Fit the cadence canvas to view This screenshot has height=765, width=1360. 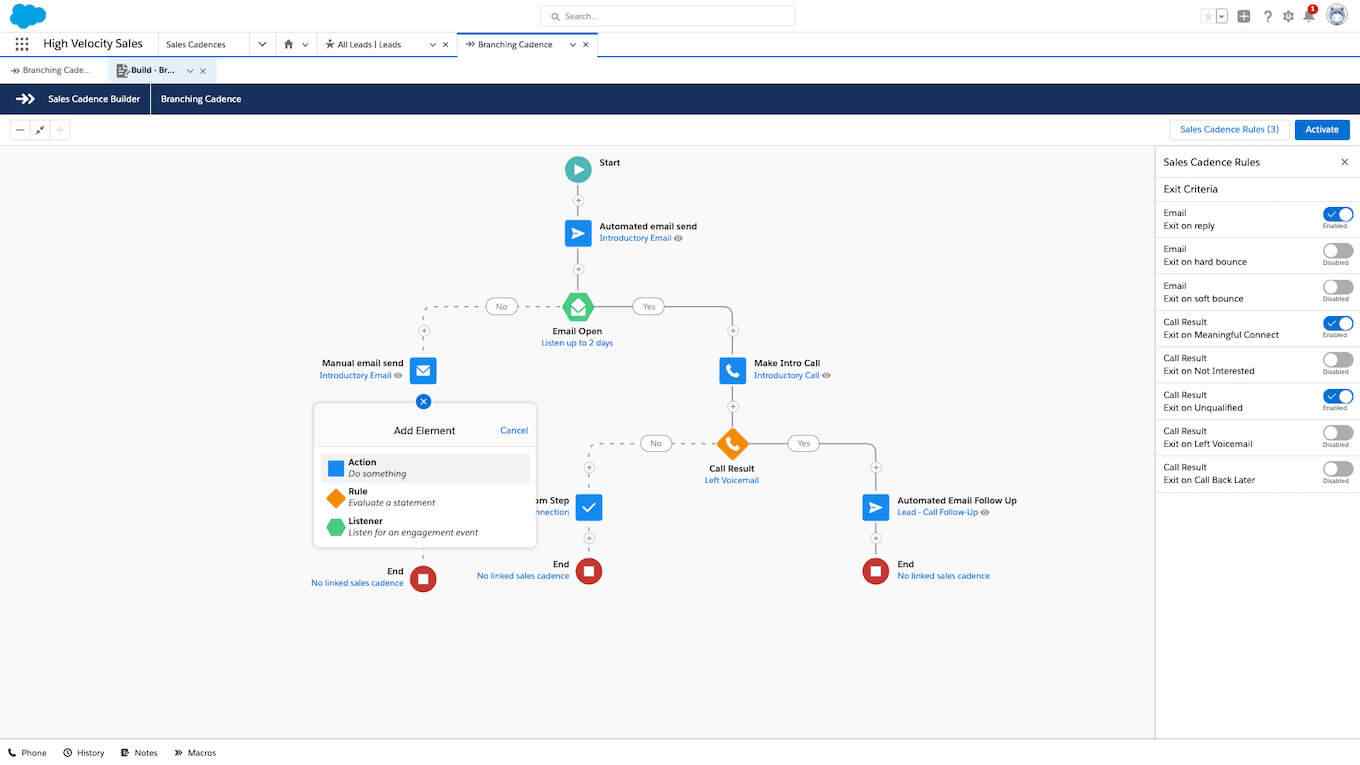[x=40, y=130]
